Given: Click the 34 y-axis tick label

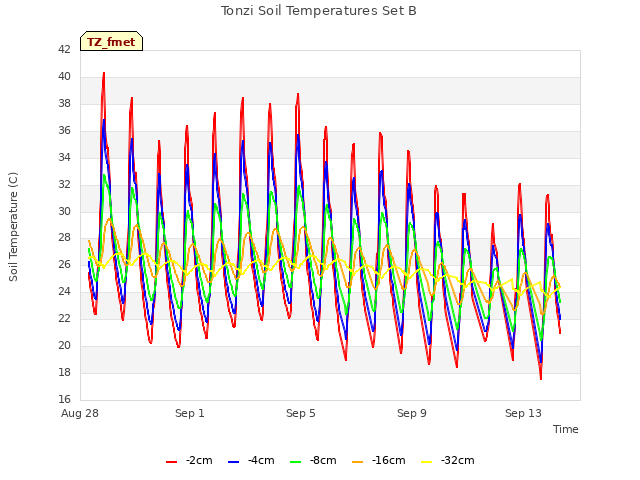Looking at the screenshot, I should tap(64, 157).
